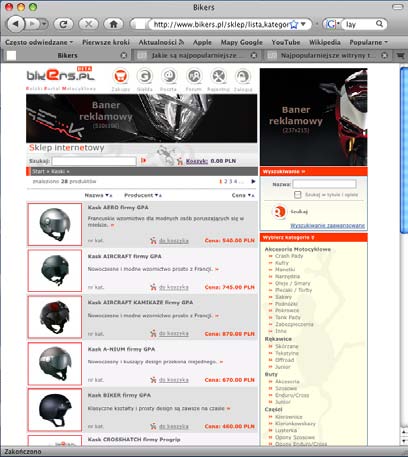Open the Enduro/Cross boots category

point(292,395)
